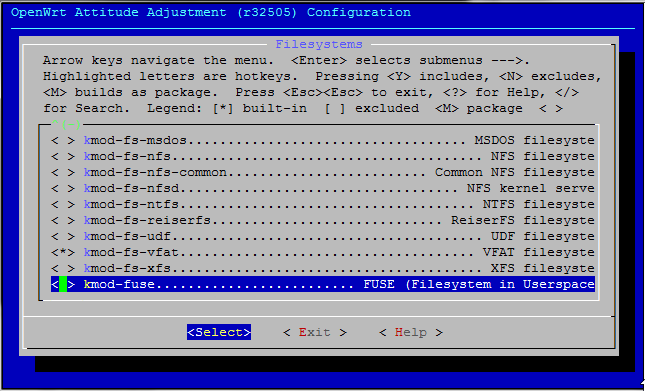The height and width of the screenshot is (391, 645).
Task: Click the kmod-fs-vfat package name
Action: coord(131,252)
